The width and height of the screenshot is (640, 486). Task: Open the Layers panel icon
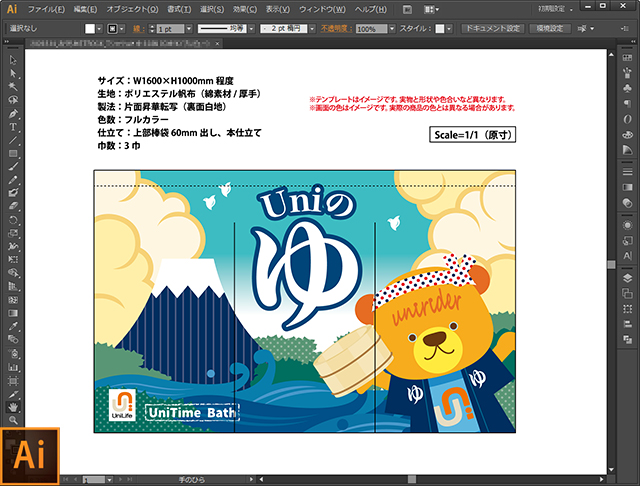pyautogui.click(x=627, y=278)
